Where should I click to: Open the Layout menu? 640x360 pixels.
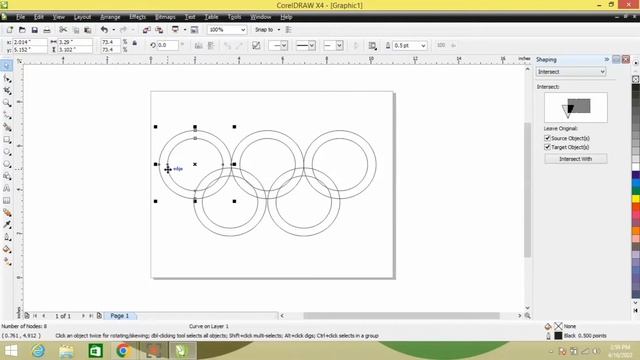click(x=82, y=17)
